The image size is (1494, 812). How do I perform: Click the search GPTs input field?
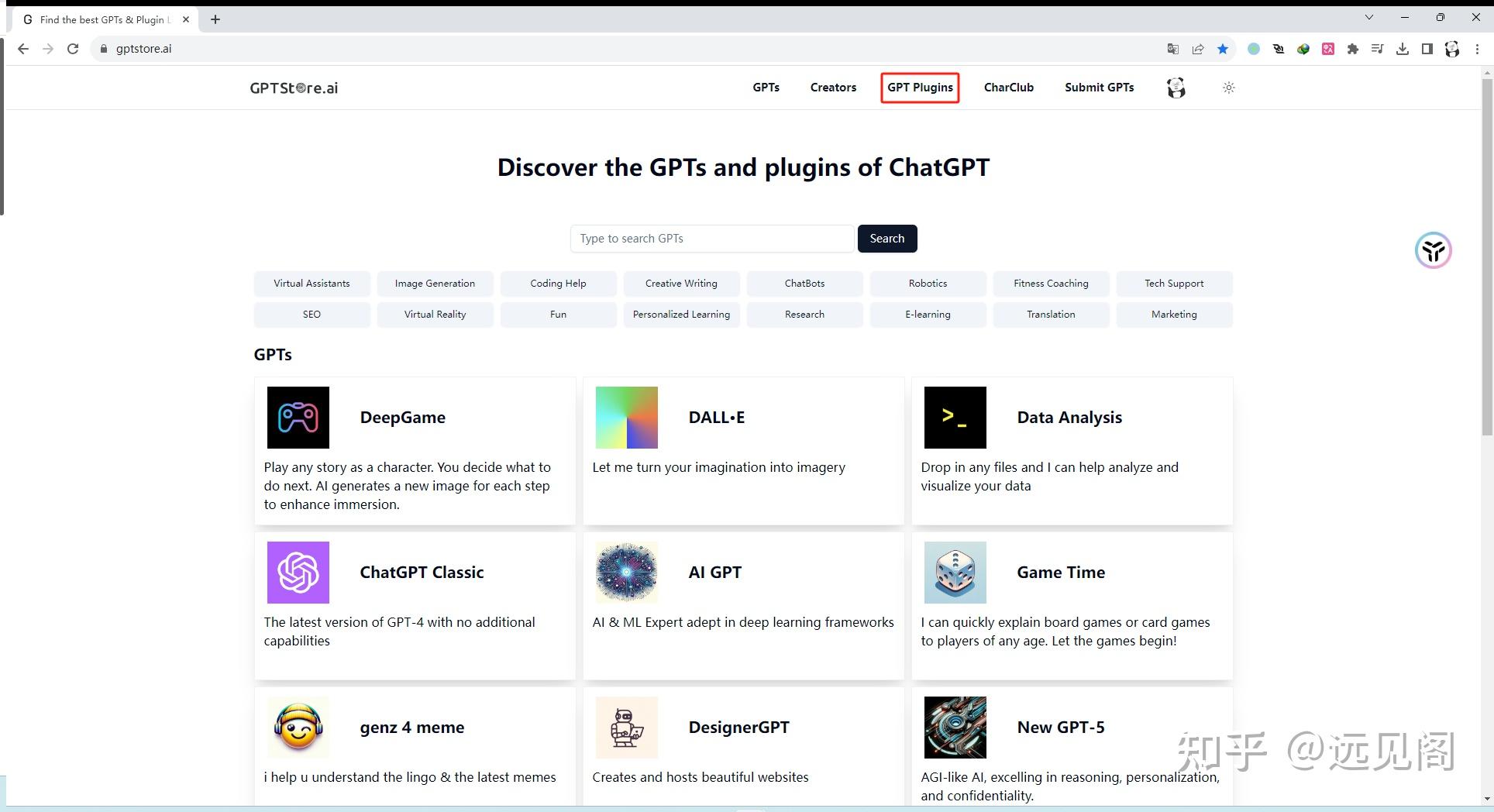711,238
